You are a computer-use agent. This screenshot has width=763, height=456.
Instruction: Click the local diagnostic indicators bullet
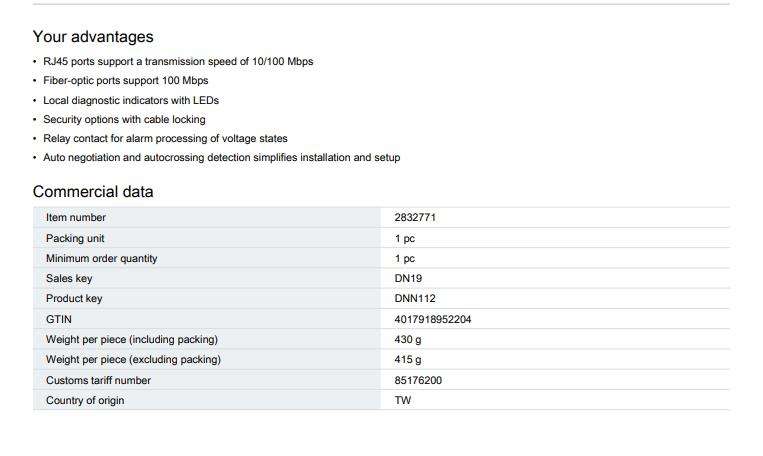[x=131, y=100]
